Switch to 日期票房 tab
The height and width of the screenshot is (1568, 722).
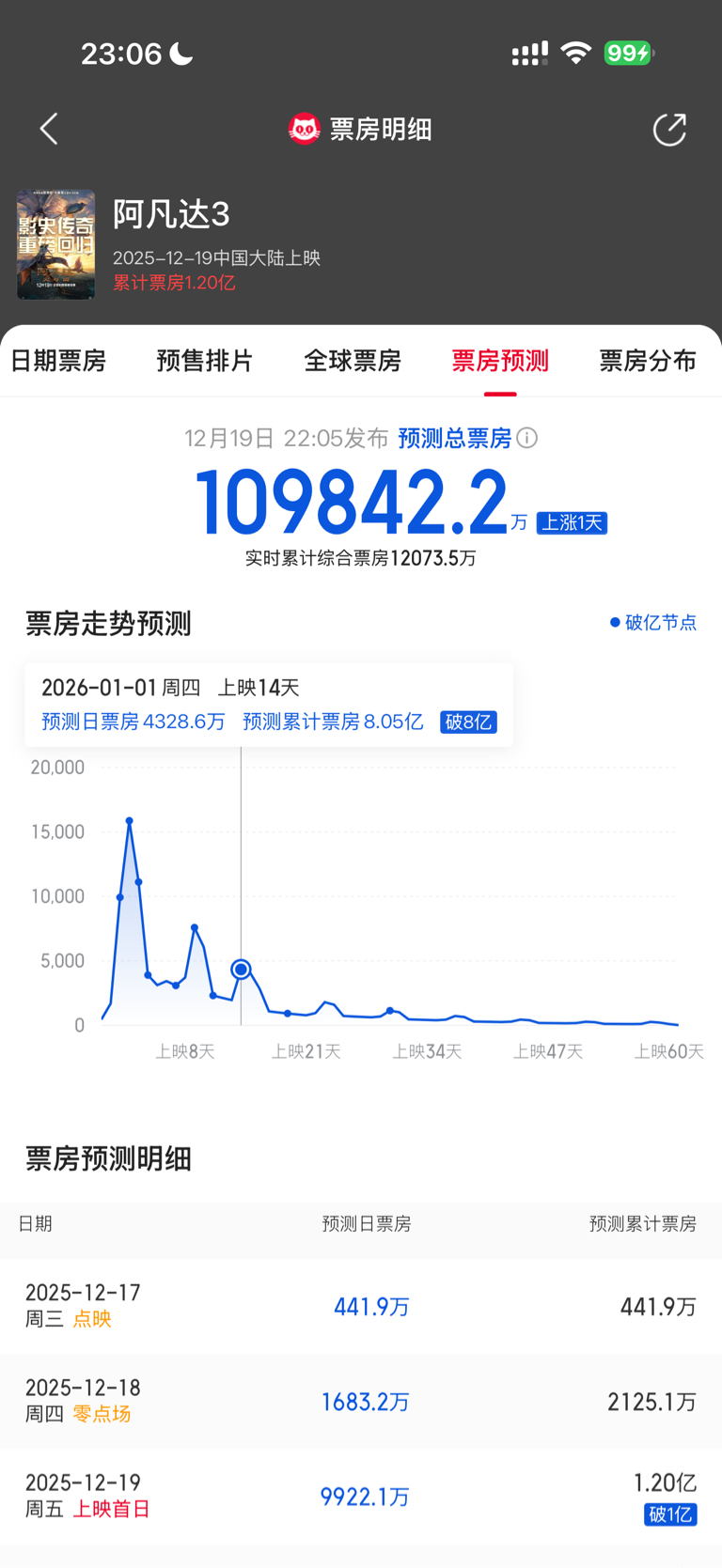58,361
